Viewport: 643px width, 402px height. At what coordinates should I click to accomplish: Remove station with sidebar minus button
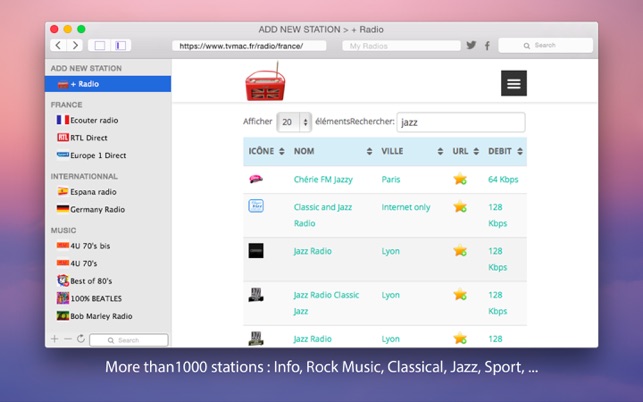point(68,339)
